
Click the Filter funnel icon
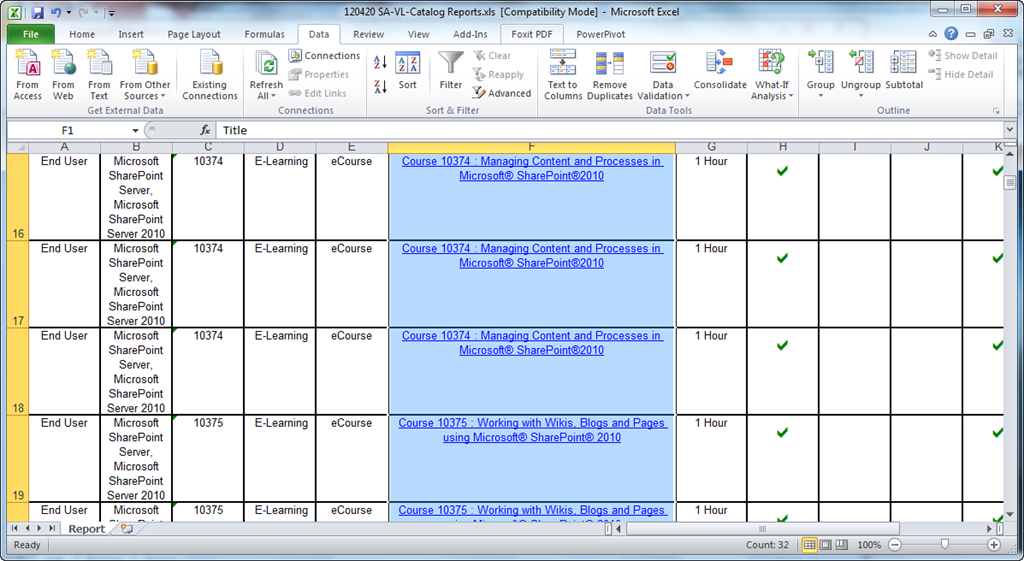[x=451, y=65]
